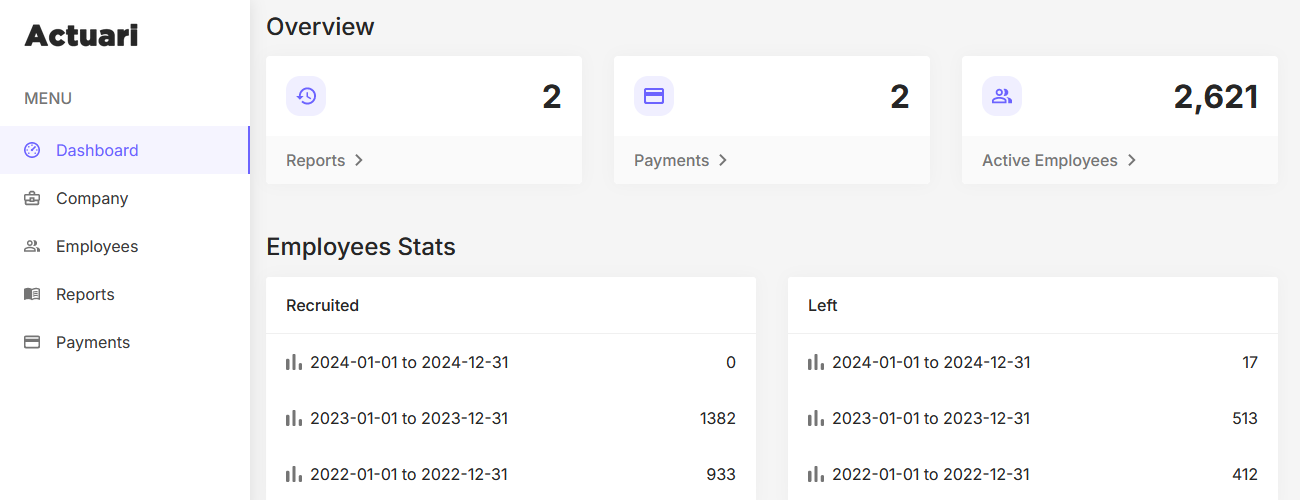Click the Reports book icon in sidebar
This screenshot has width=1300, height=500.
(x=32, y=294)
